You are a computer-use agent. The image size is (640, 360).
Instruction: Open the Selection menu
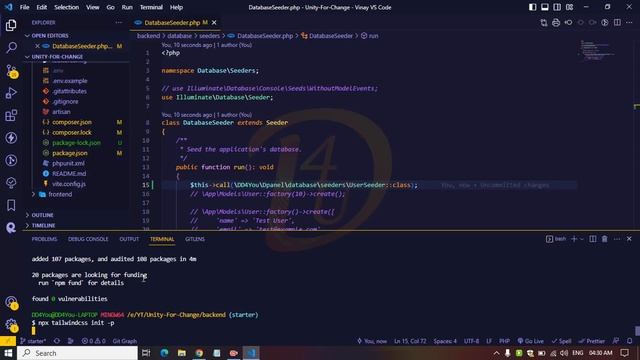click(67, 7)
